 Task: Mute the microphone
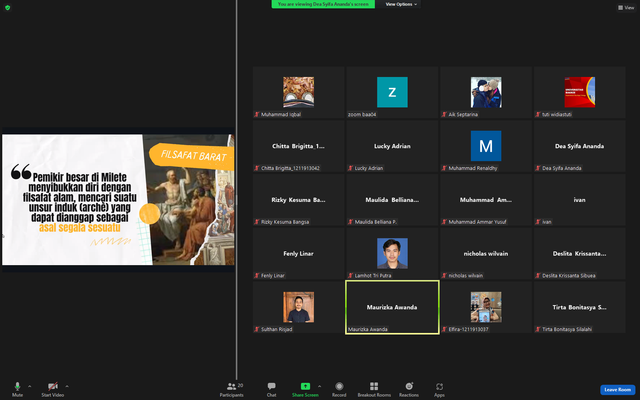tap(17, 389)
